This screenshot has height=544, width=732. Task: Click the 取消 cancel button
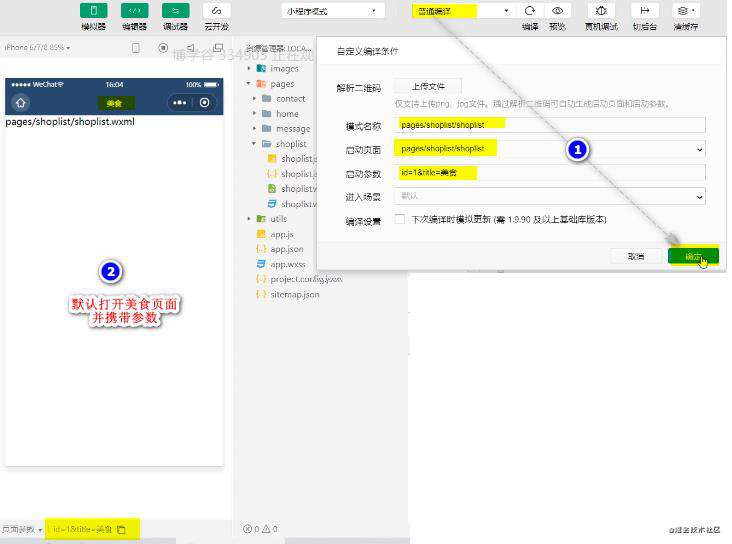coord(636,256)
